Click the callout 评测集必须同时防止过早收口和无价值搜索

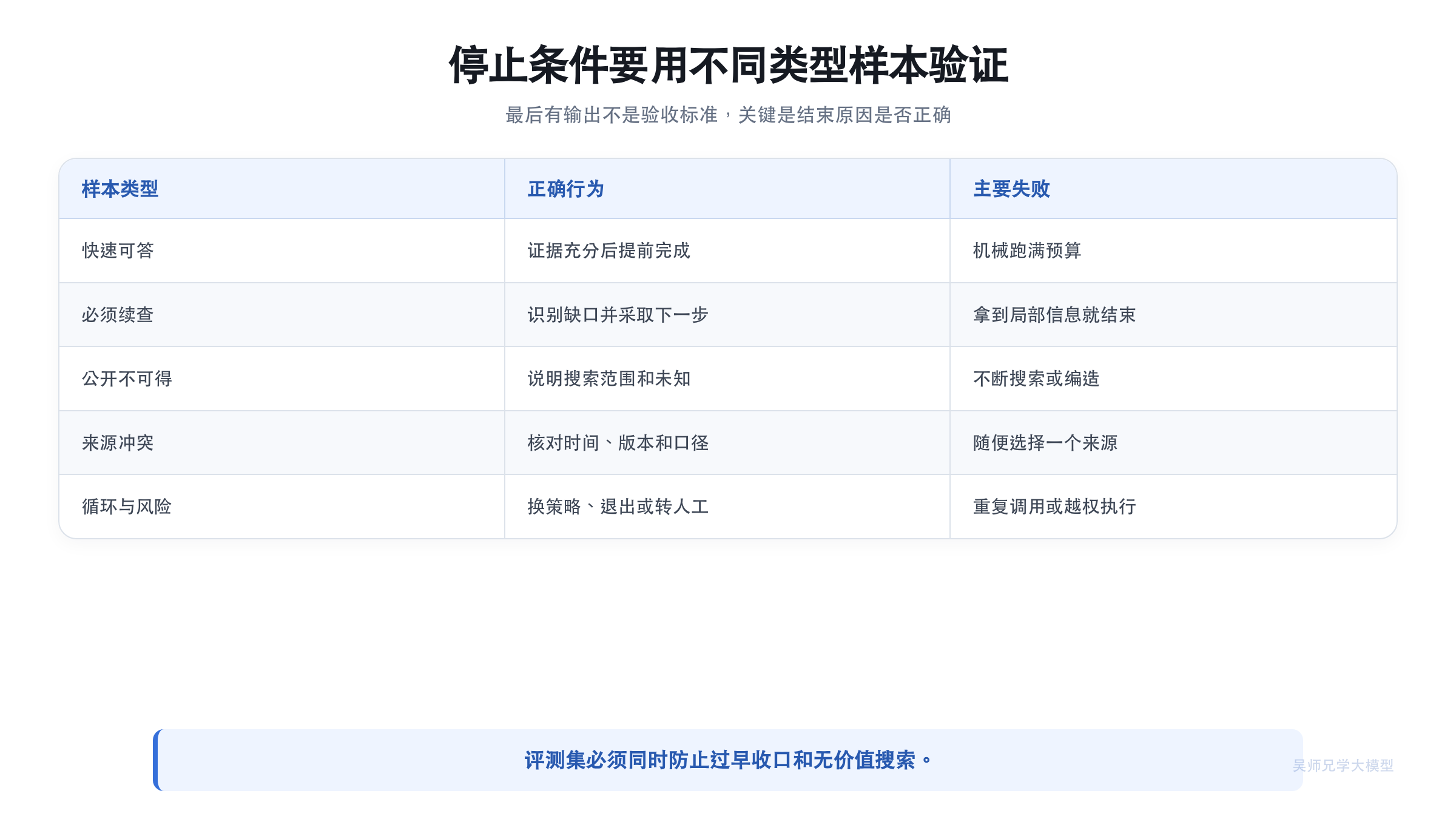tap(728, 760)
